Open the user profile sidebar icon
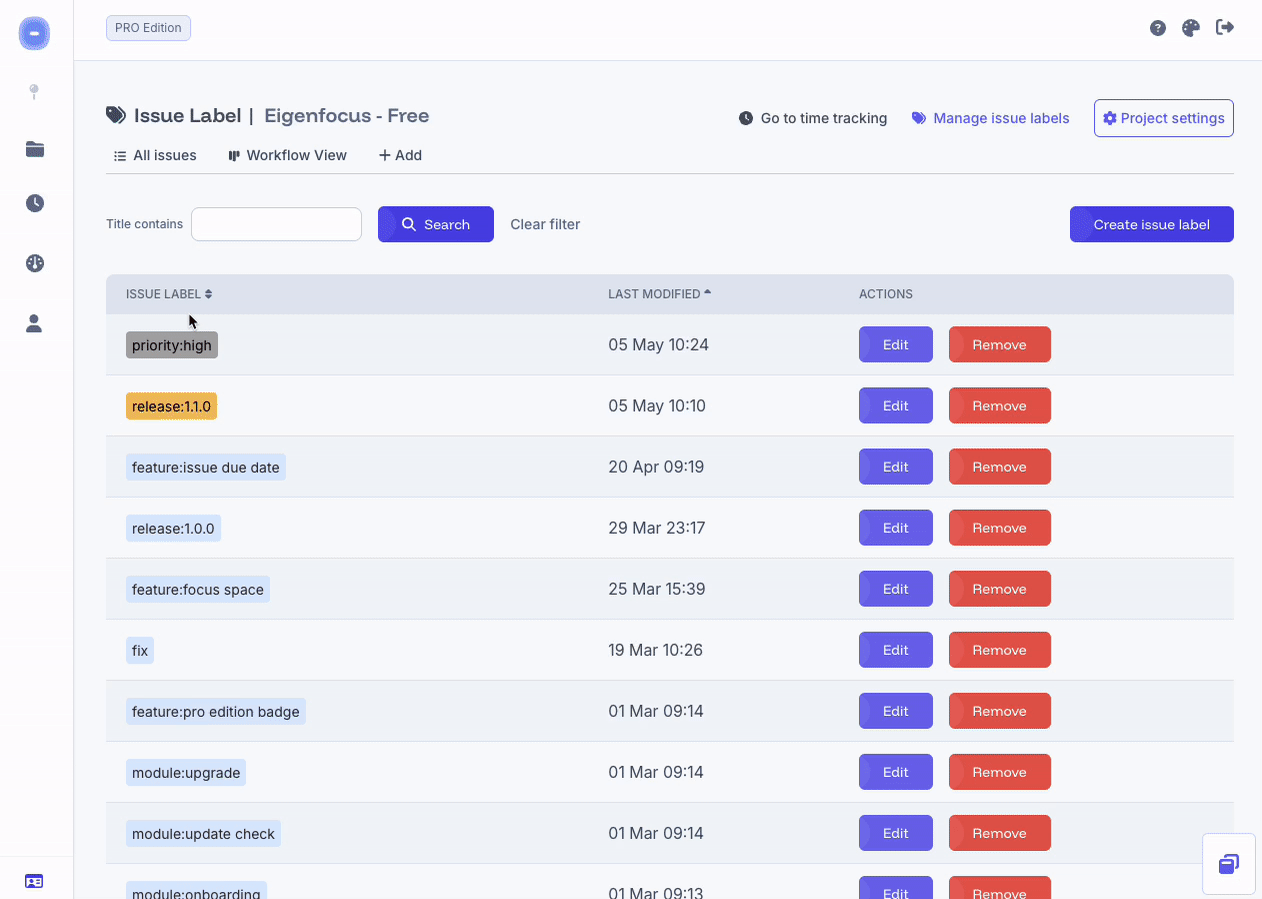 (x=35, y=323)
